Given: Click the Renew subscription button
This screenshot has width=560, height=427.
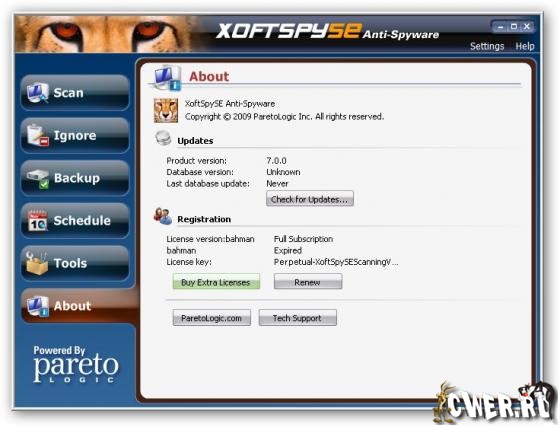Looking at the screenshot, I should click(x=308, y=282).
